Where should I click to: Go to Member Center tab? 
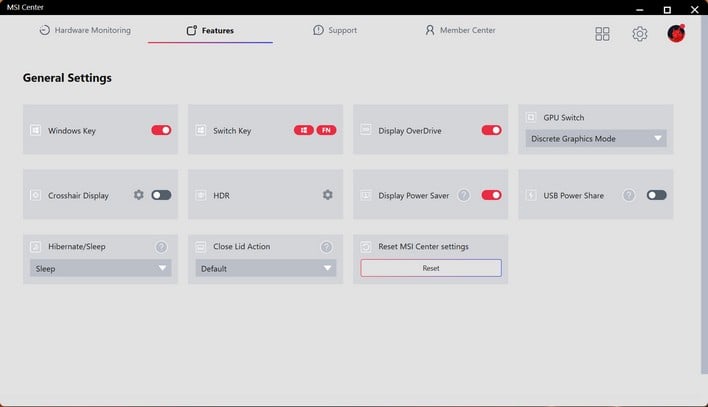(x=460, y=30)
